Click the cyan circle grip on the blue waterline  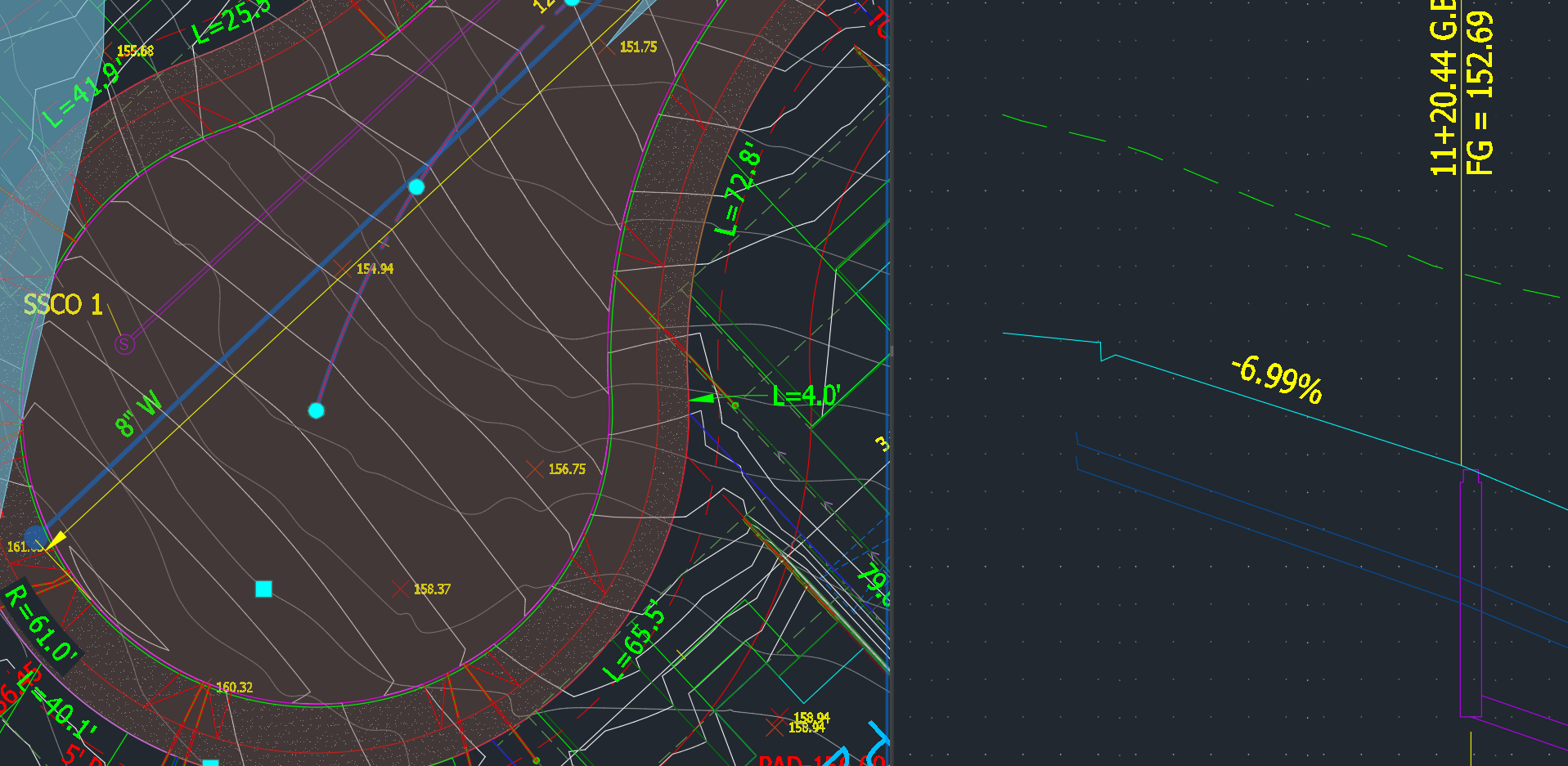point(418,187)
